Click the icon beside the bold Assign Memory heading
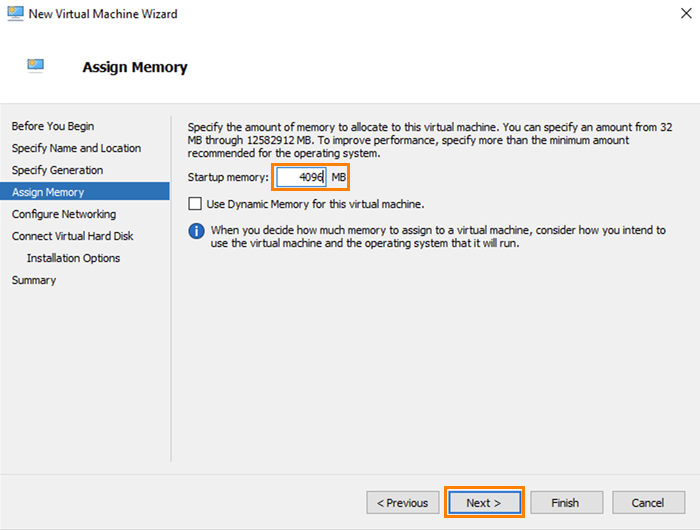700x530 pixels. (36, 67)
